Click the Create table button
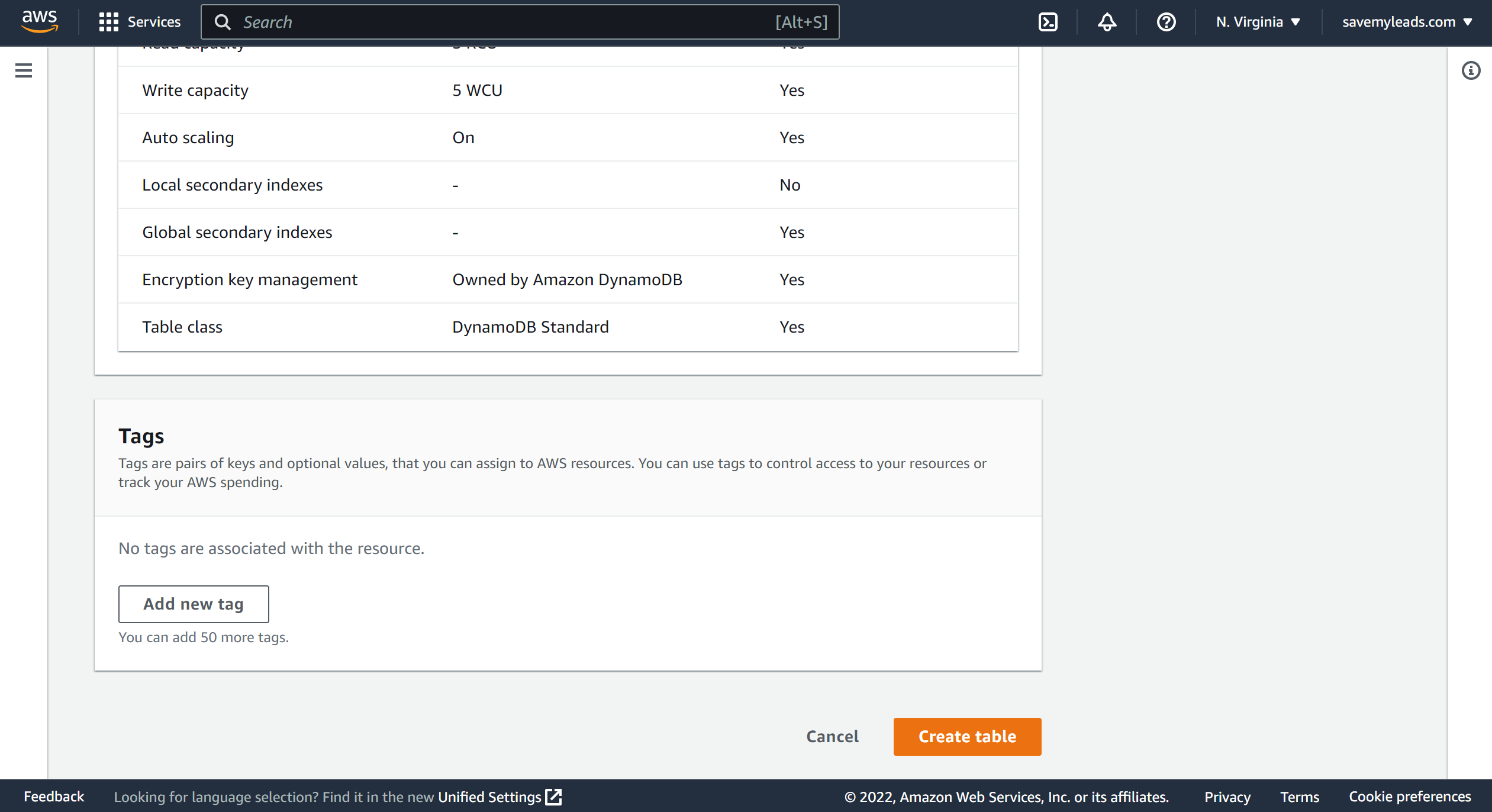Viewport: 1492px width, 812px height. coord(967,736)
